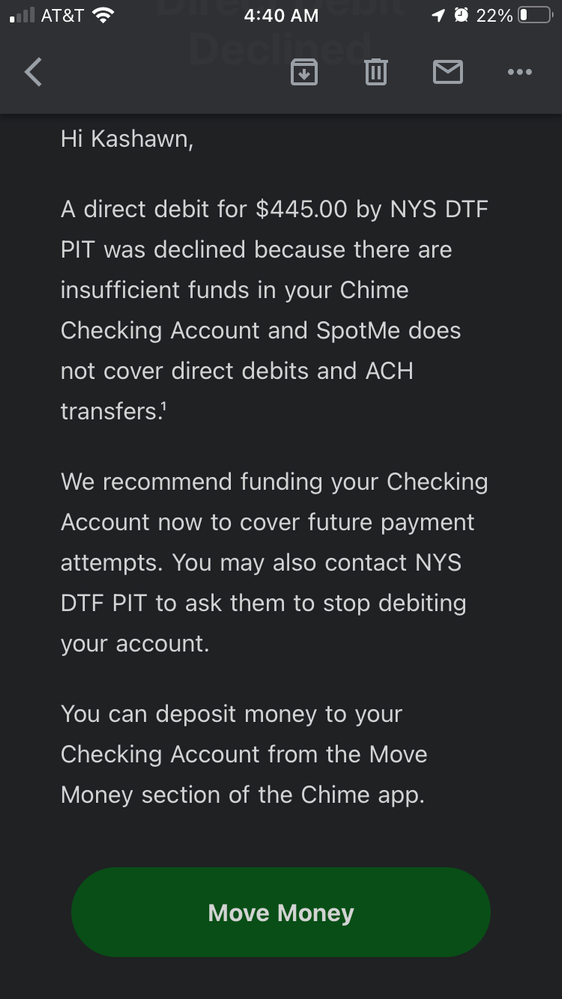562x999 pixels.
Task: Tap the faded "Declined" subject title
Action: [281, 48]
